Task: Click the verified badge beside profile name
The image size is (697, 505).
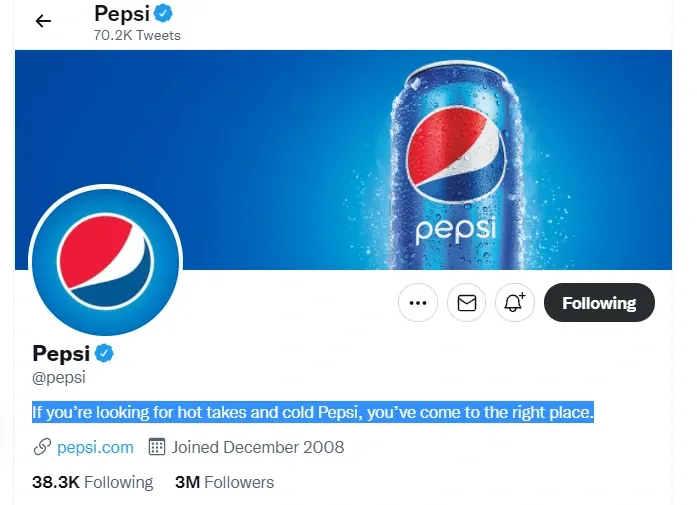Action: [104, 353]
